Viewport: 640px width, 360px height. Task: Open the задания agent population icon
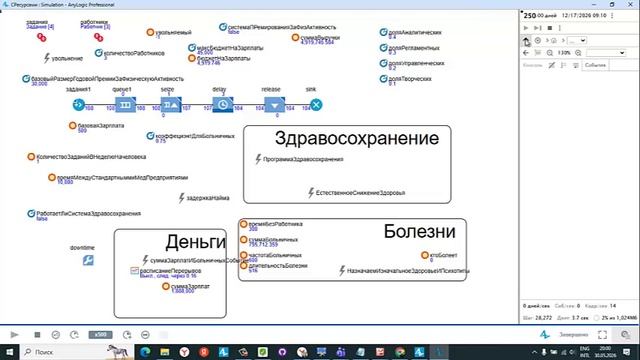42,37
